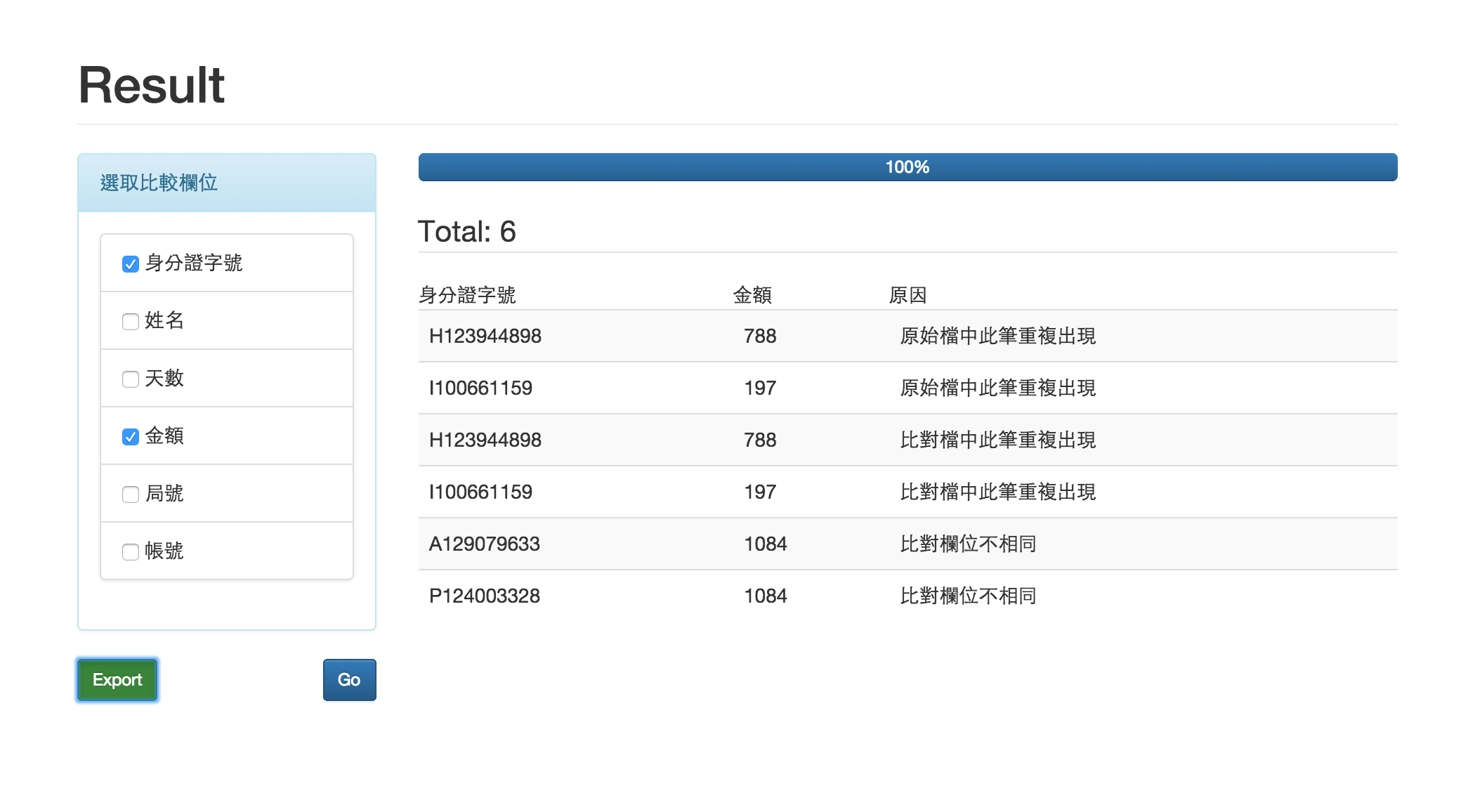Click ID cell P124003328
This screenshot has height=812, width=1475.
[485, 596]
